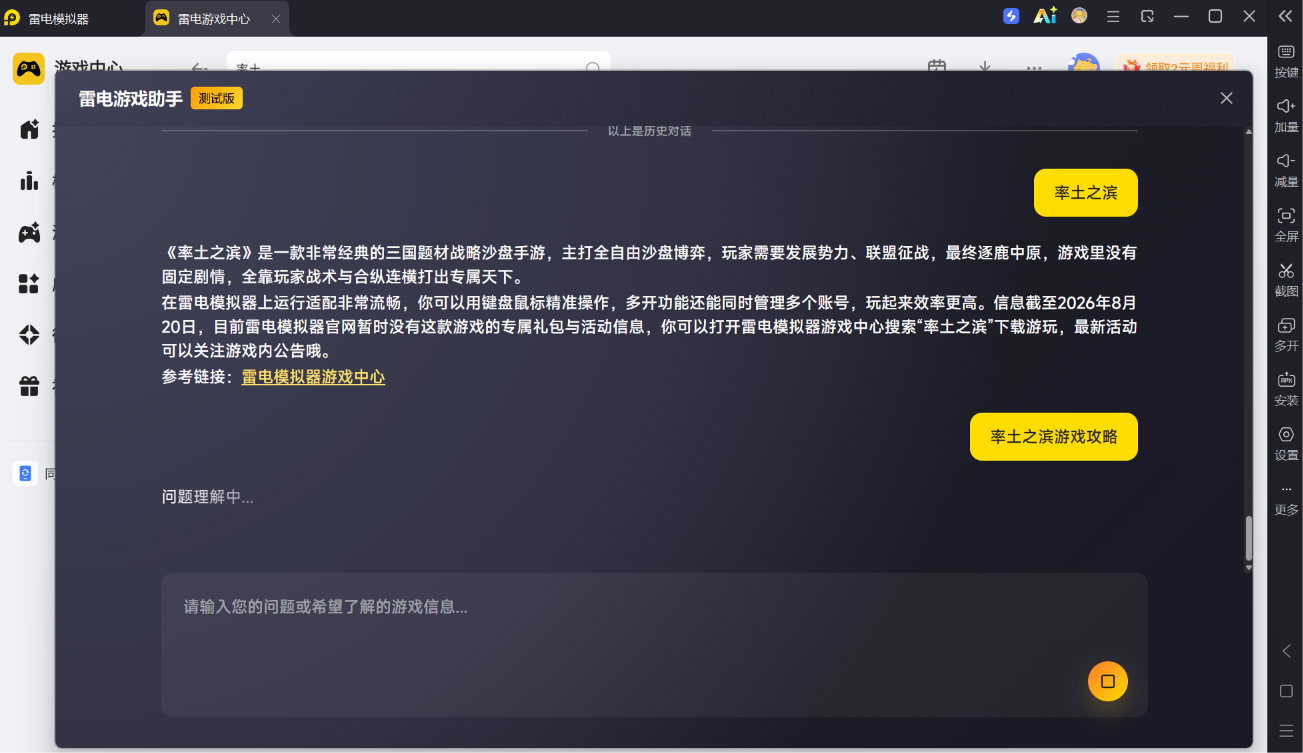The height and width of the screenshot is (753, 1303).
Task: Tap the Android back arrow in the sidebar
Action: click(x=1286, y=651)
